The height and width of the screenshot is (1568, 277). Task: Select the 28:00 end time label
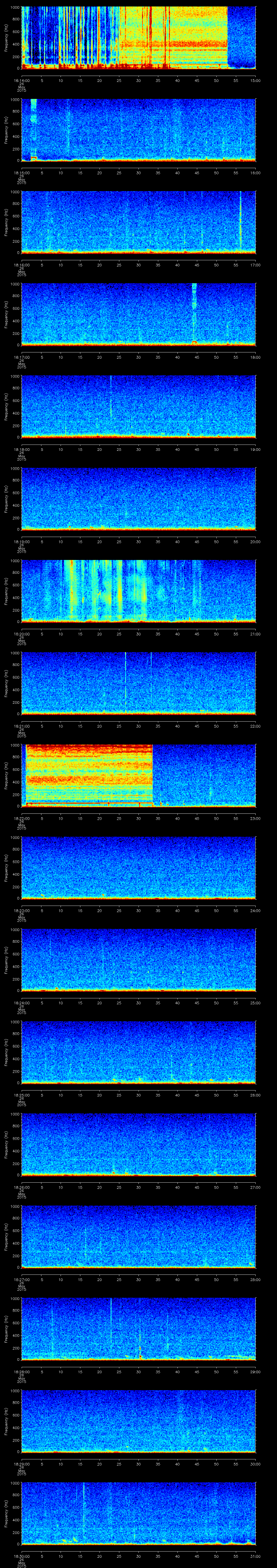point(255,1279)
